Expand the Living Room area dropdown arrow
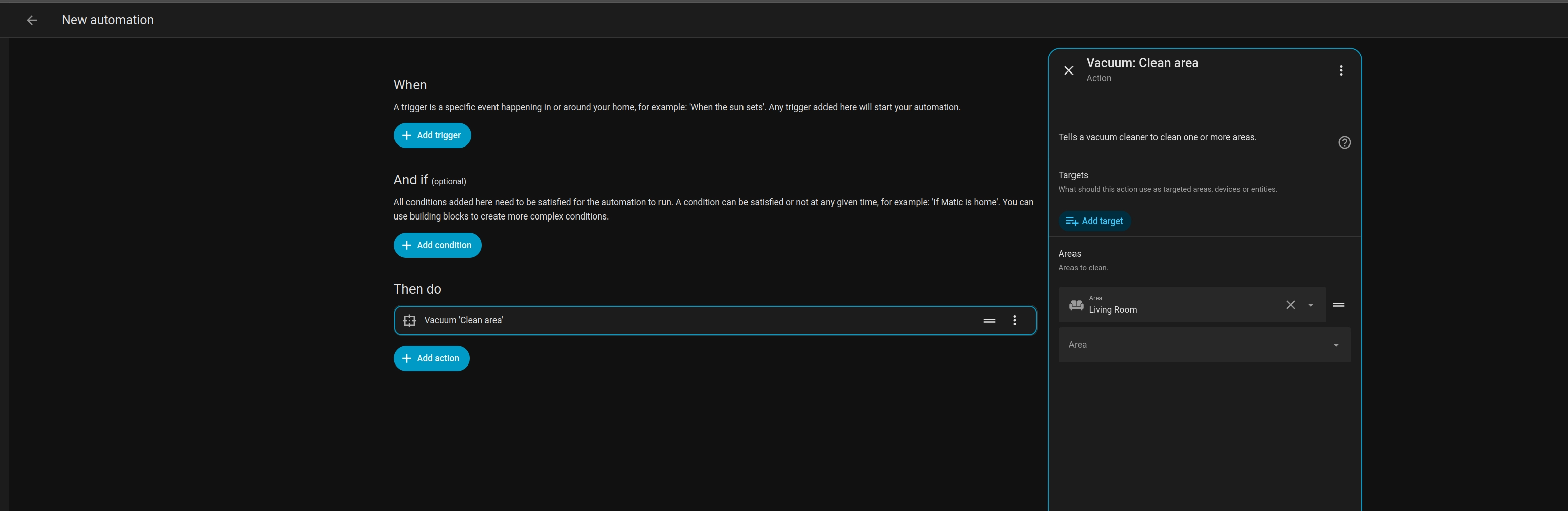Image resolution: width=1568 pixels, height=511 pixels. [1310, 305]
